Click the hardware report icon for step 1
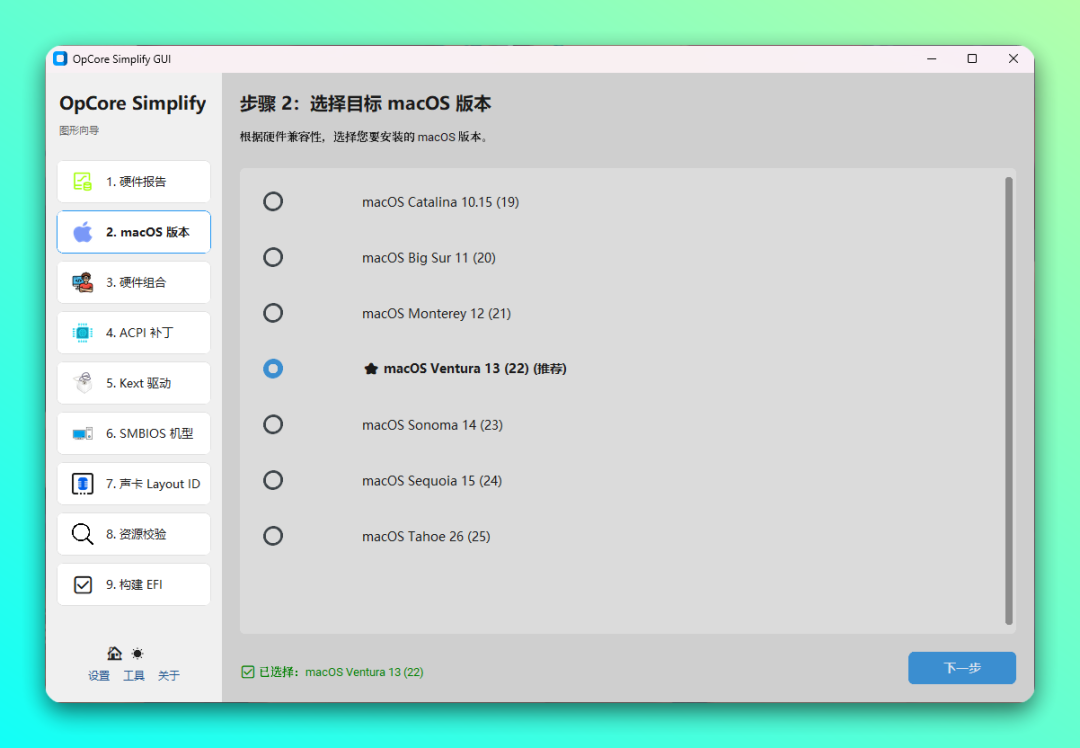Image resolution: width=1080 pixels, height=748 pixels. [83, 182]
